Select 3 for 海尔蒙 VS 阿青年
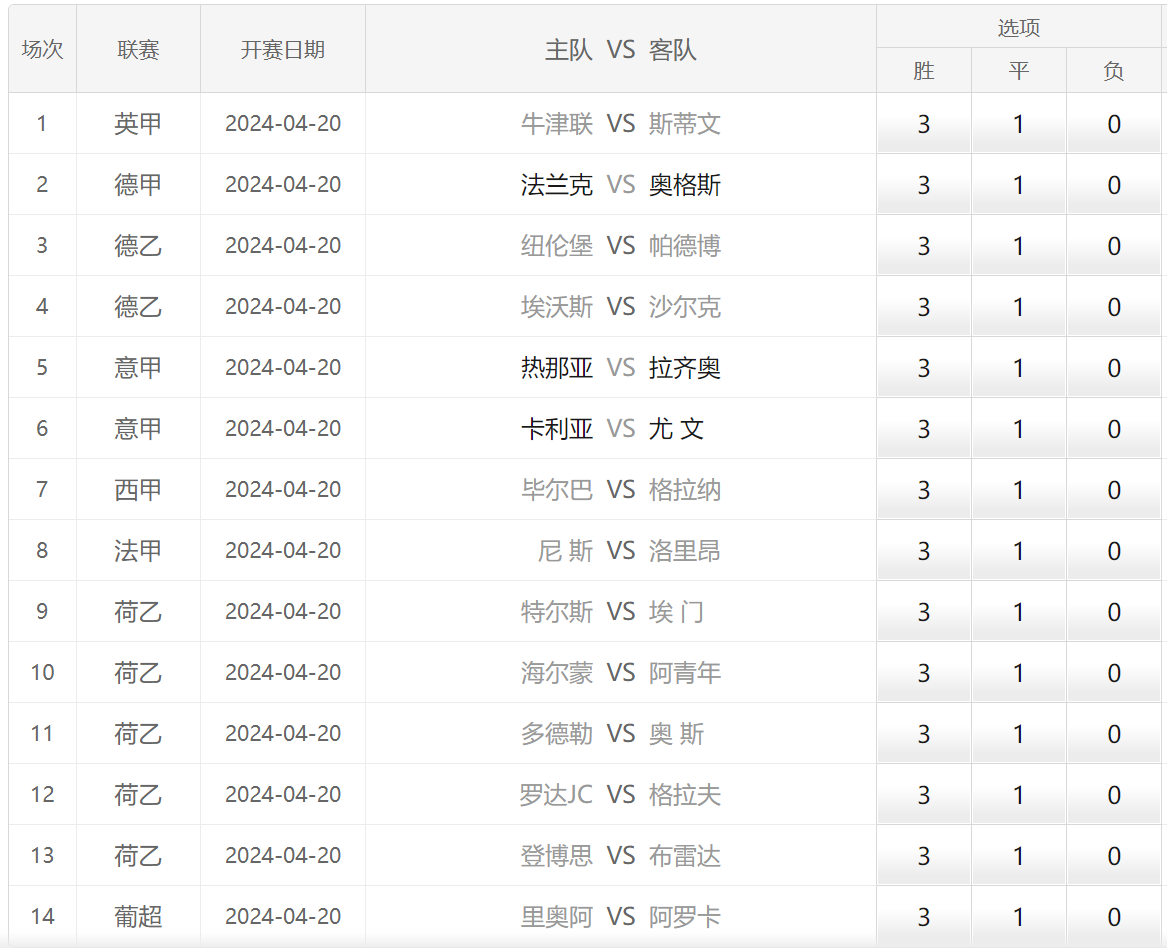This screenshot has width=1167, height=951. coord(924,673)
